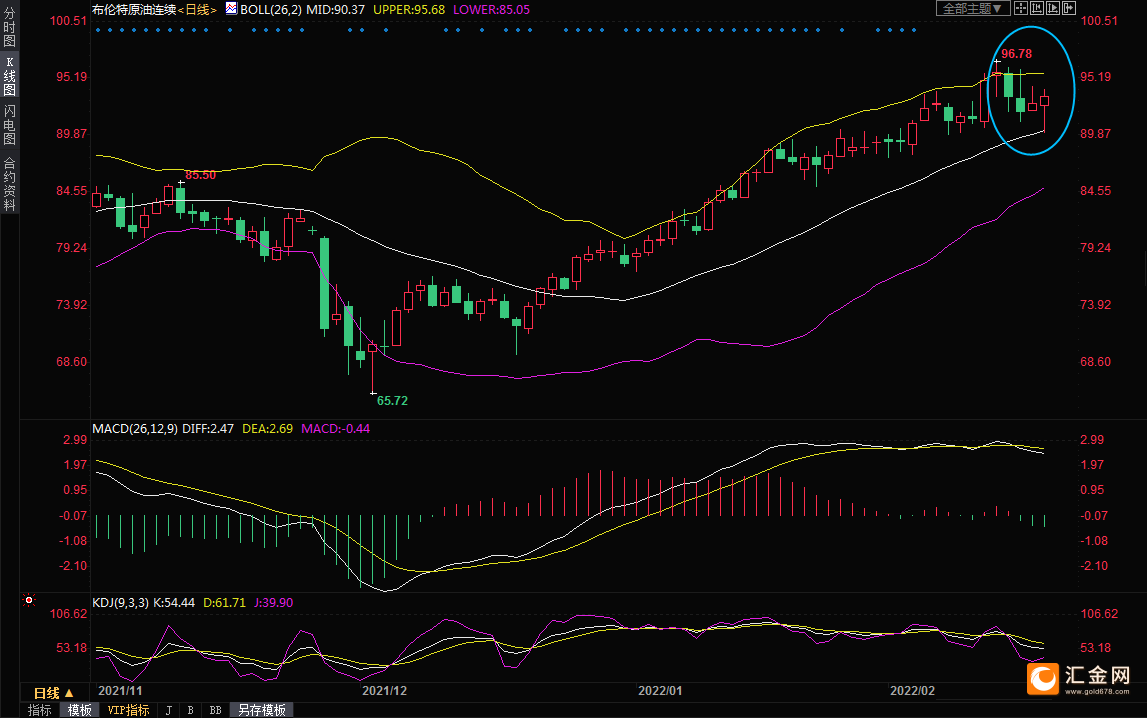Click the chart playback icon
This screenshot has height=718, width=1147.
(x=1053, y=8)
